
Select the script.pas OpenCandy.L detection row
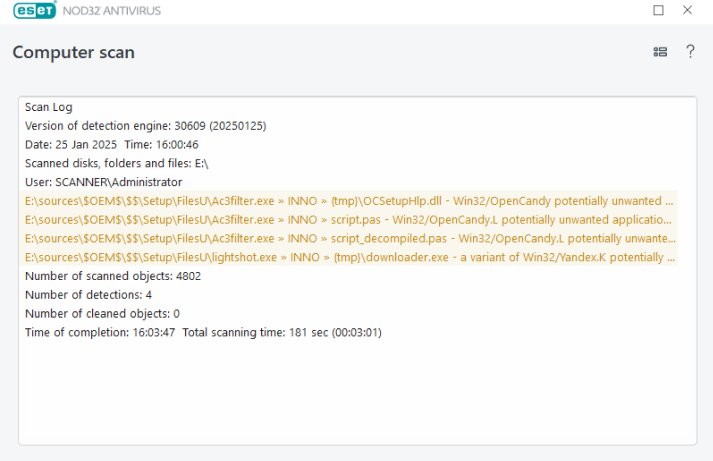(349, 220)
